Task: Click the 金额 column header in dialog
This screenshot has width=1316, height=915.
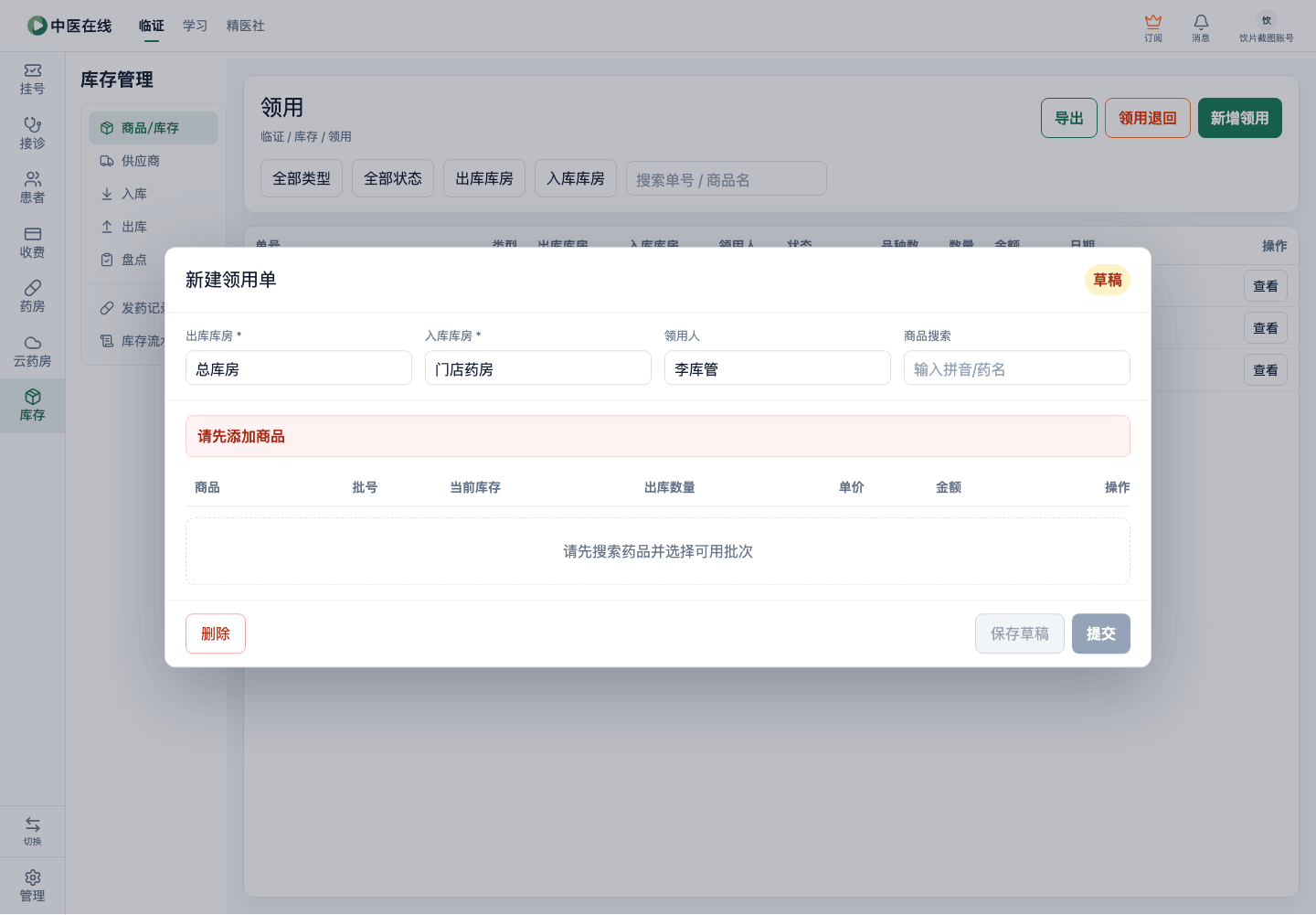Action: pos(949,487)
